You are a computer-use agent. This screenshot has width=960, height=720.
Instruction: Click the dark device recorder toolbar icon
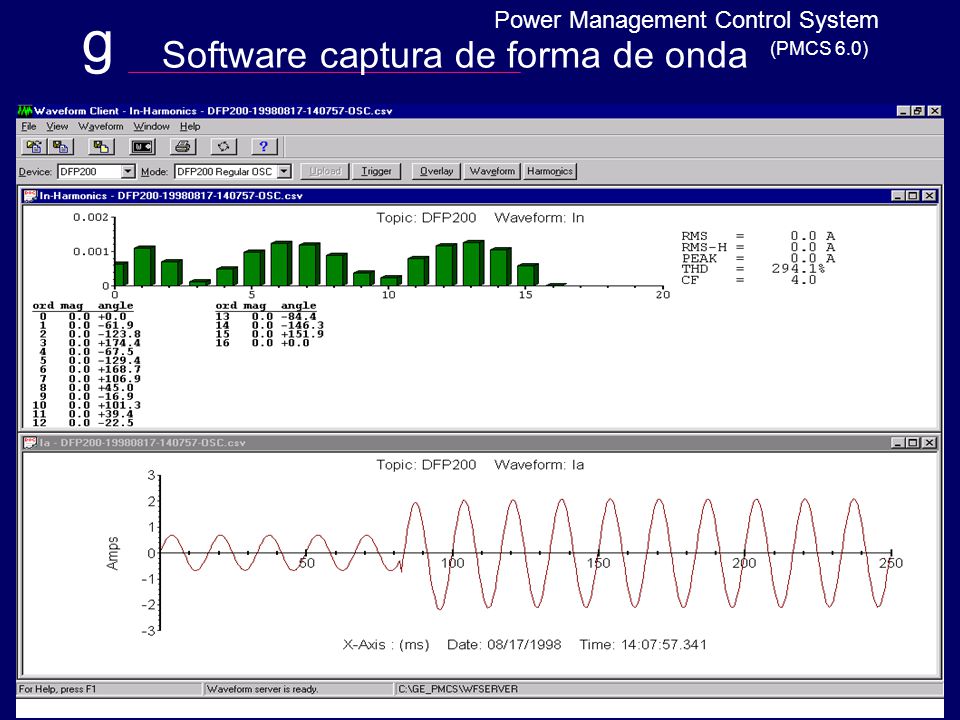[143, 147]
